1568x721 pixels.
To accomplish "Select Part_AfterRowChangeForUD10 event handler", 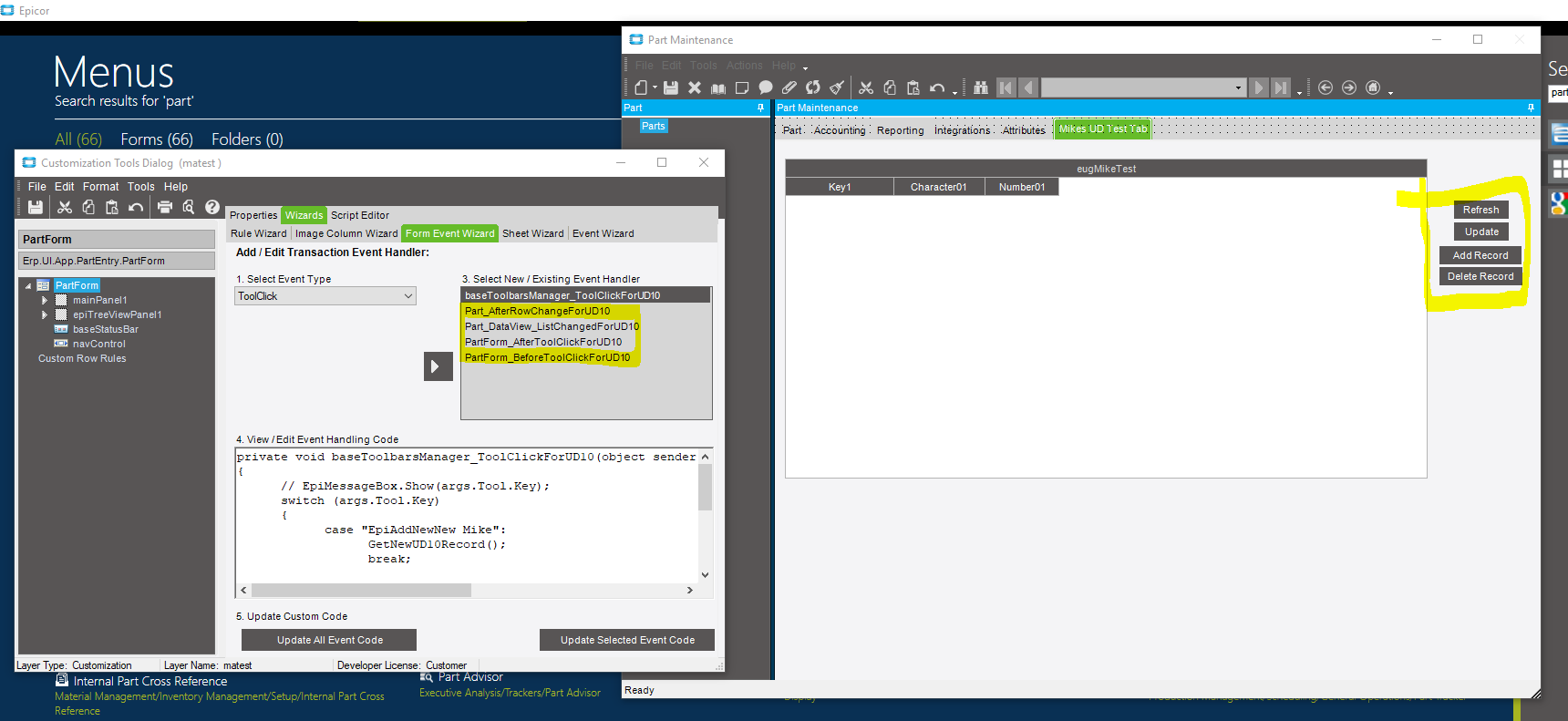I will click(538, 311).
